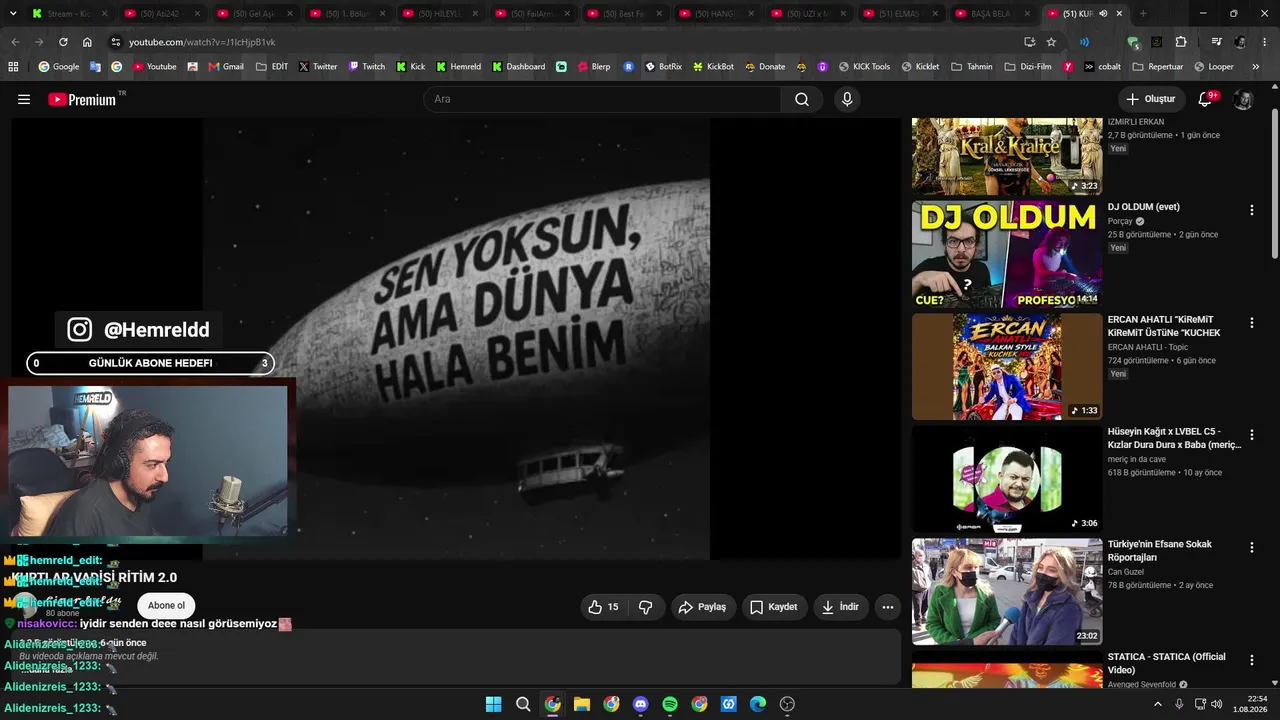Open Windows Start menu
This screenshot has width=1280, height=720.
(493, 704)
